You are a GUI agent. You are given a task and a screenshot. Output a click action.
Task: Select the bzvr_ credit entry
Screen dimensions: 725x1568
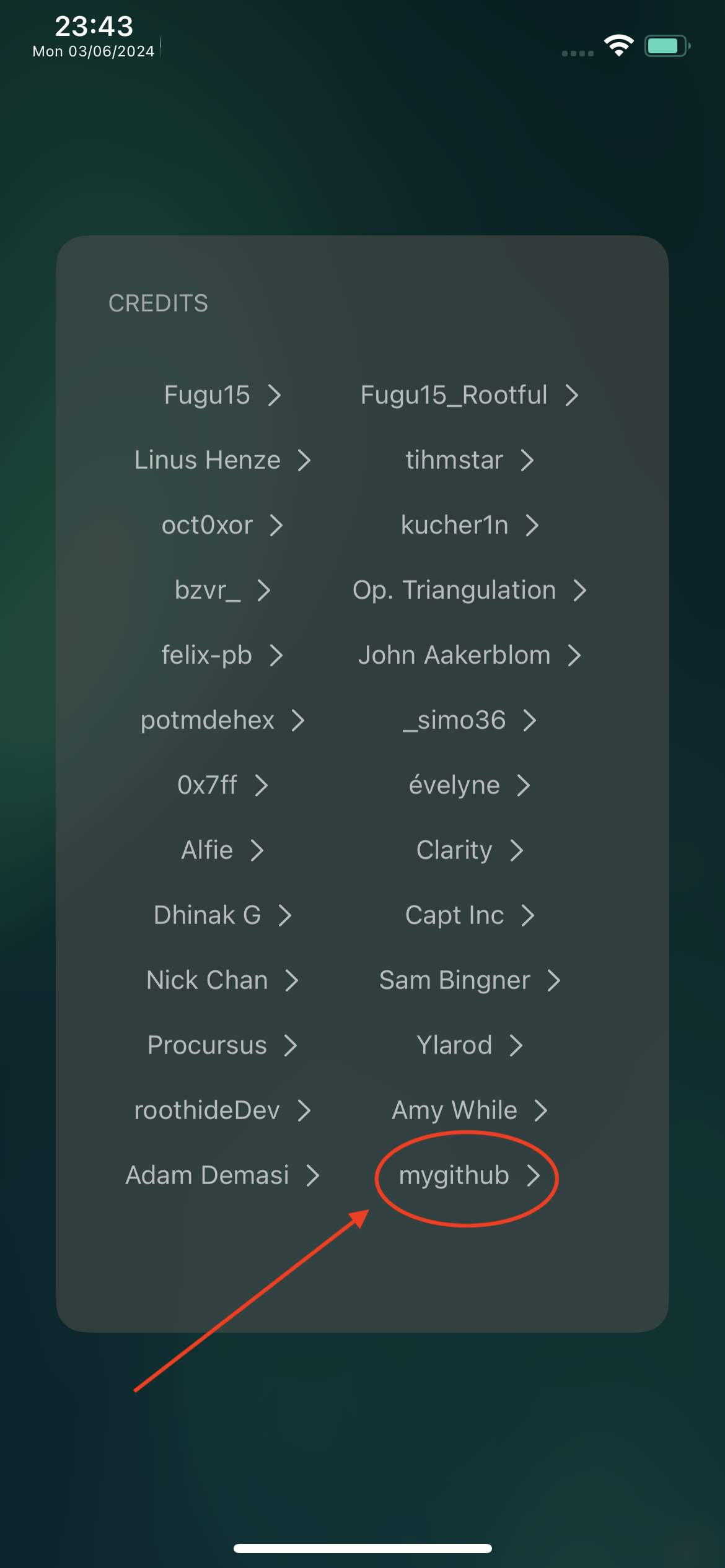click(x=222, y=590)
